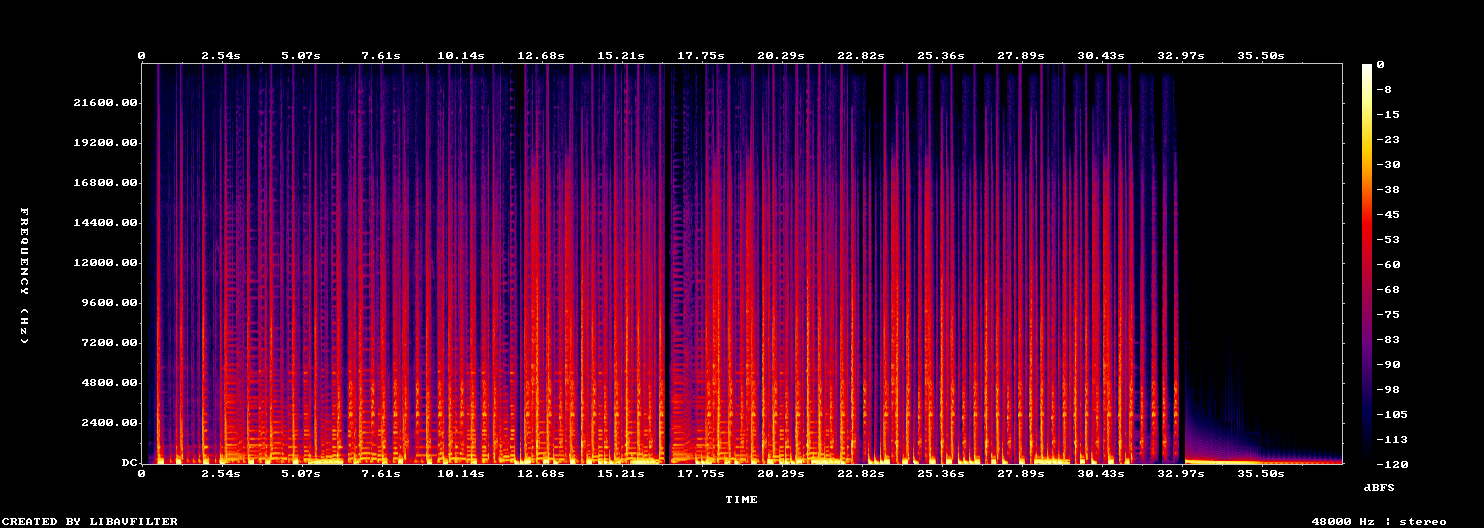The height and width of the screenshot is (528, 1484).
Task: Click the 0 dBFS value atop color scale
Action: 1380,64
